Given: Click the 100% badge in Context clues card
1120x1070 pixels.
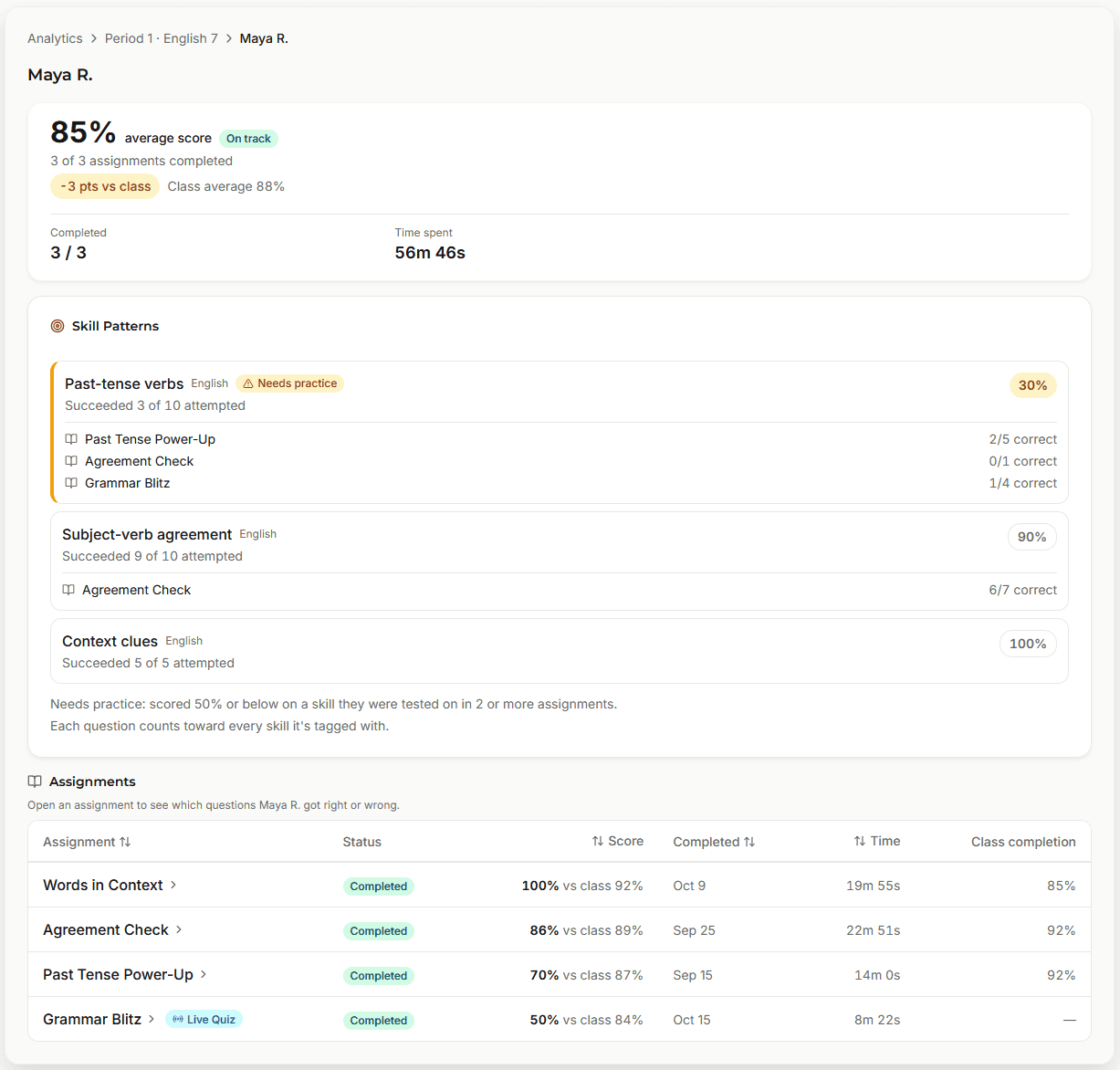Looking at the screenshot, I should pyautogui.click(x=1028, y=644).
